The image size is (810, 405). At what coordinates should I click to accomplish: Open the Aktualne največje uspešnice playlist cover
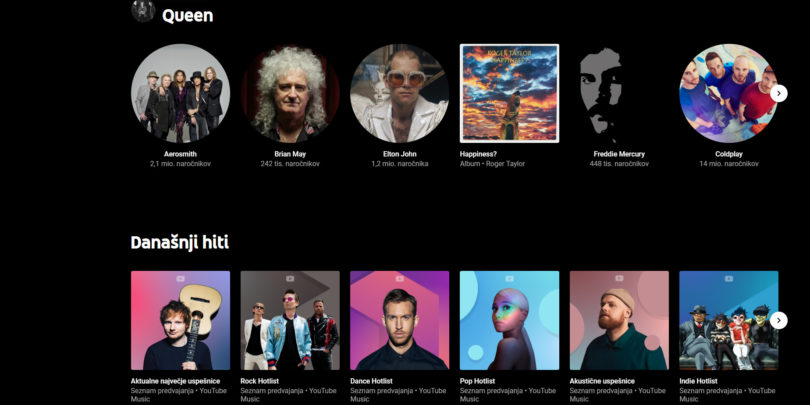click(x=180, y=320)
